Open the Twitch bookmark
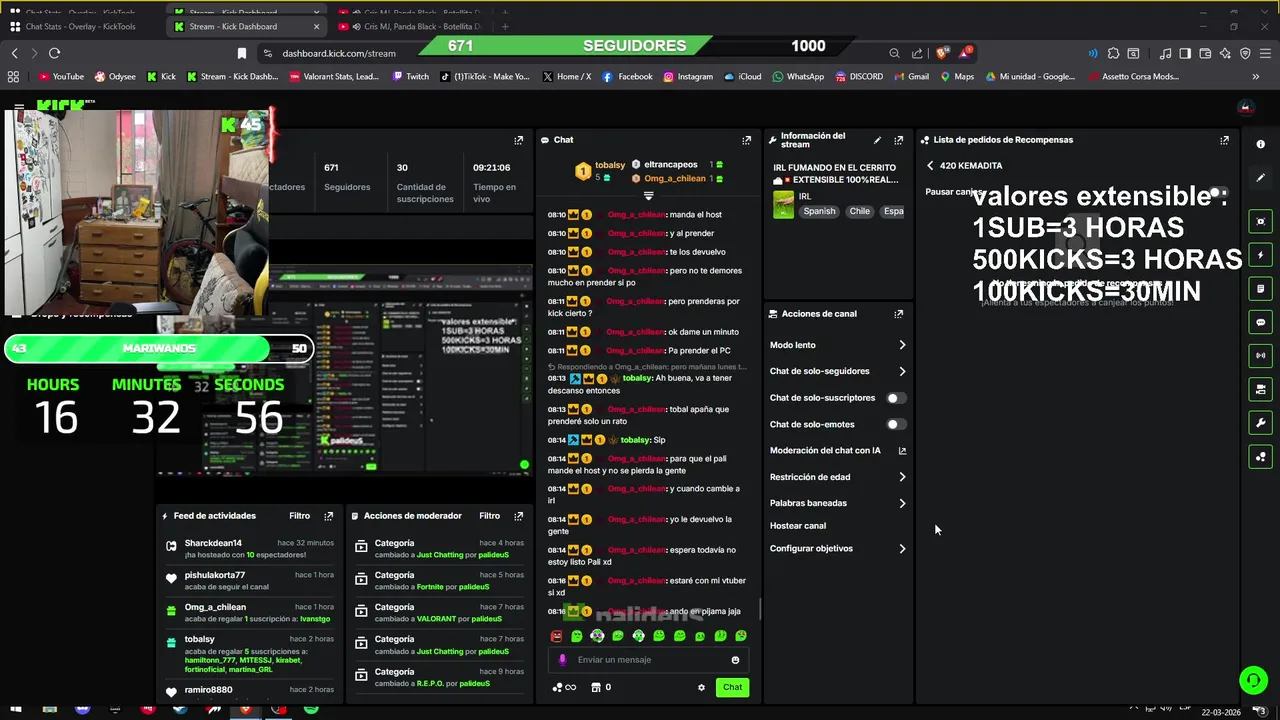Image resolution: width=1280 pixels, height=720 pixels. (x=411, y=76)
